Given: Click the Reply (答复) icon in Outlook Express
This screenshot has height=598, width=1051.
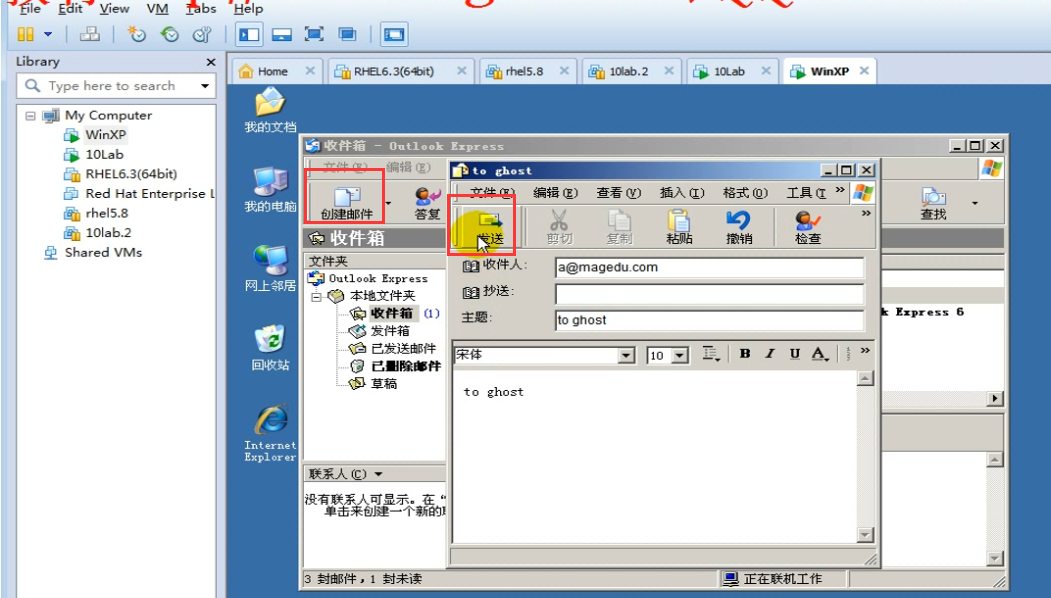Looking at the screenshot, I should (x=427, y=203).
